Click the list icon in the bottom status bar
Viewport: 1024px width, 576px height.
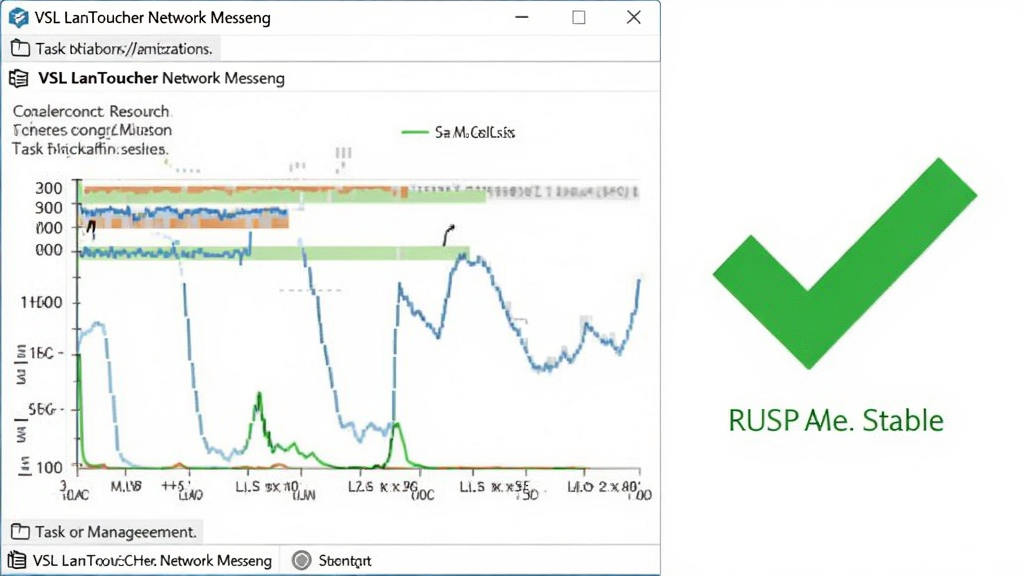click(17, 560)
